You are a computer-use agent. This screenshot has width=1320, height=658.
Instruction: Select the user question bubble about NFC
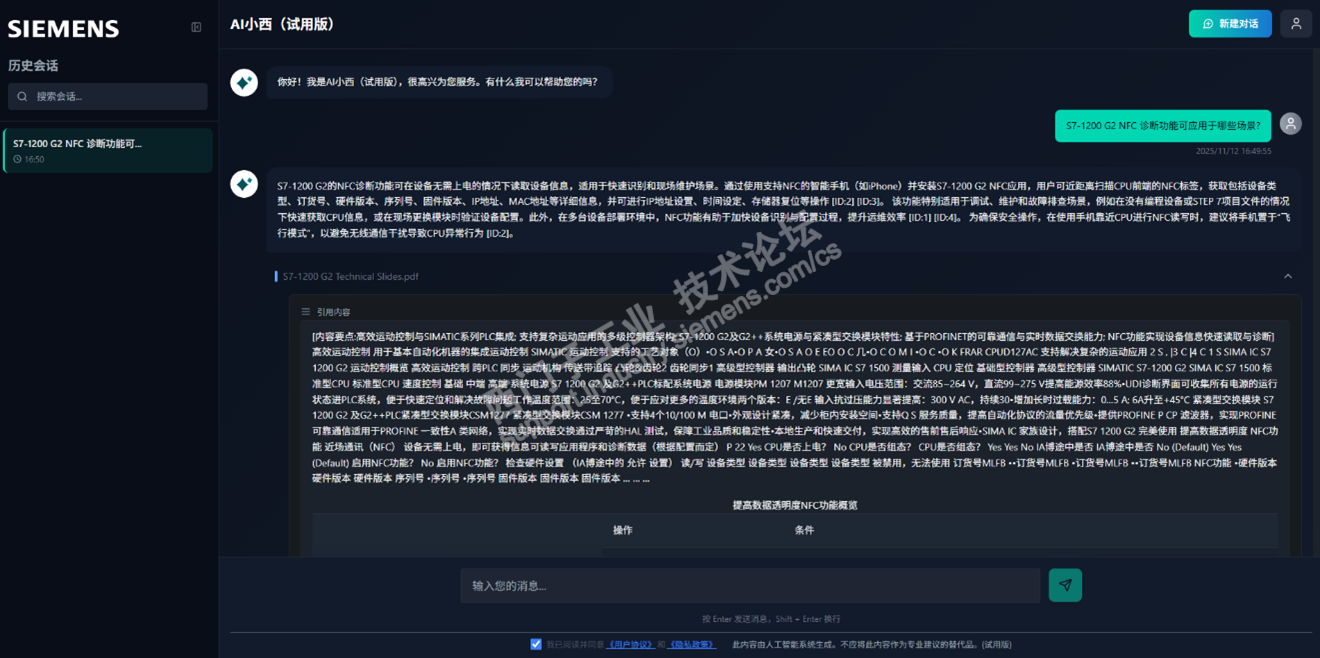click(1163, 126)
